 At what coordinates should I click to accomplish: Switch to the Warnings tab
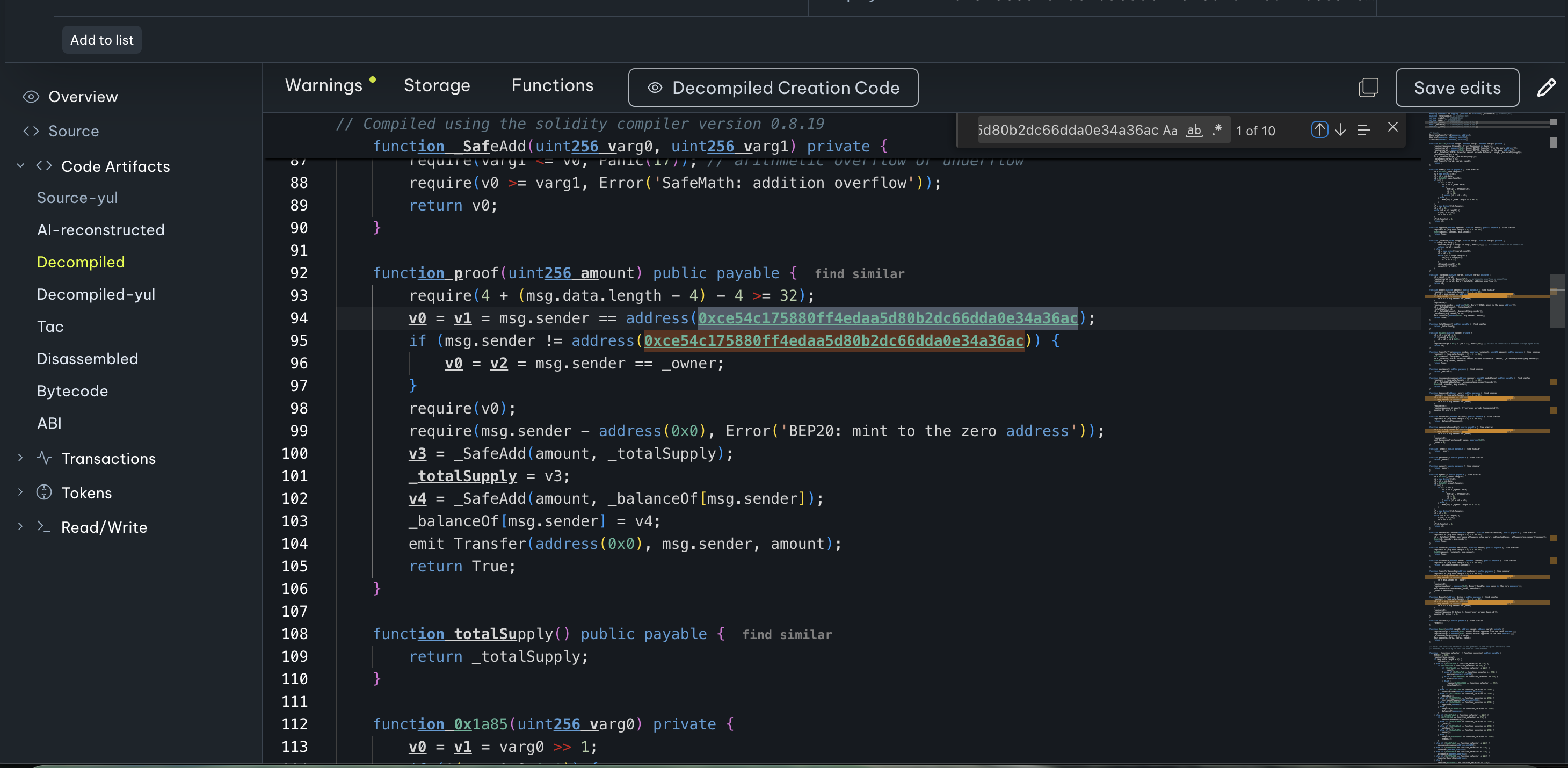coord(324,85)
